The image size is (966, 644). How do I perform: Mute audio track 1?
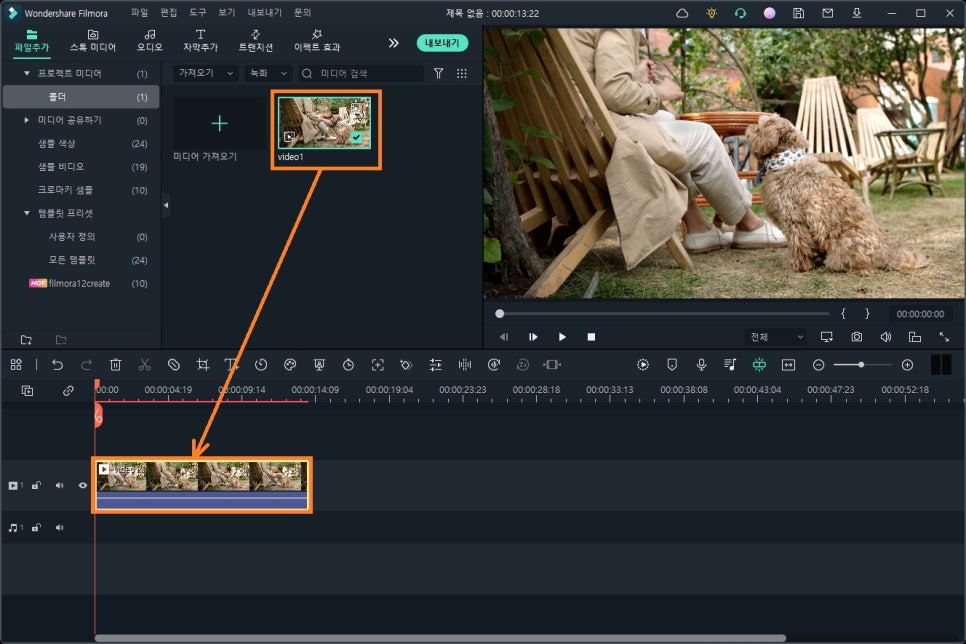point(60,528)
